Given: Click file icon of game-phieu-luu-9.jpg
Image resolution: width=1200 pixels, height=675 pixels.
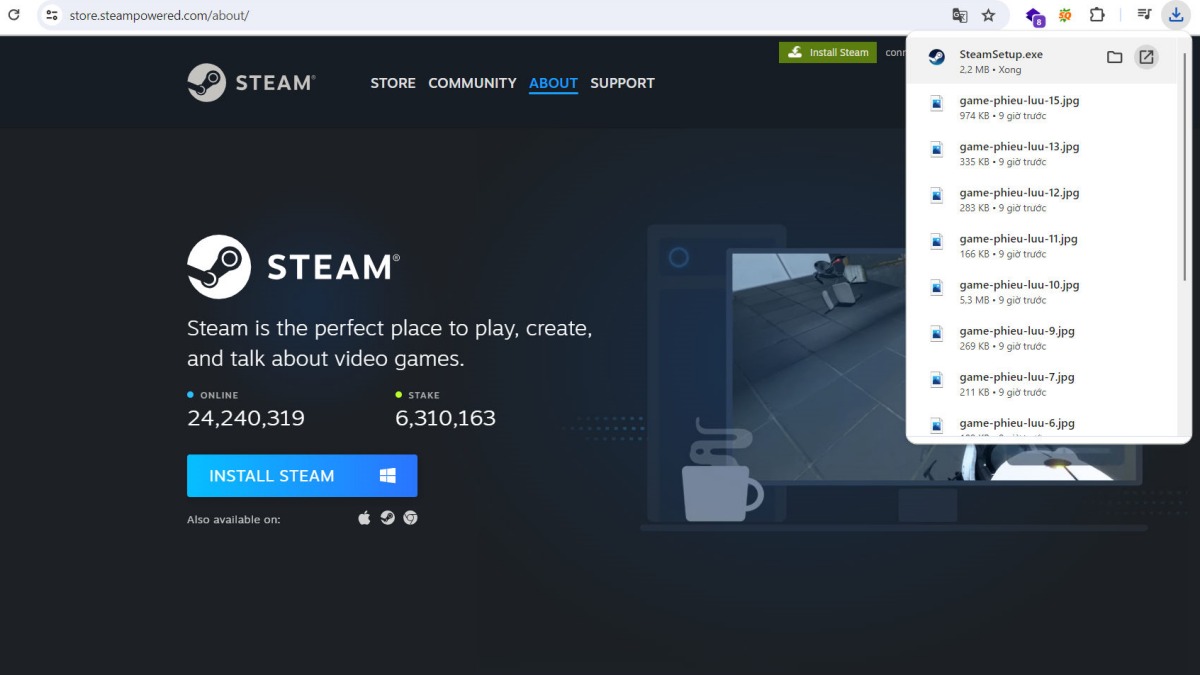Looking at the screenshot, I should pos(936,333).
